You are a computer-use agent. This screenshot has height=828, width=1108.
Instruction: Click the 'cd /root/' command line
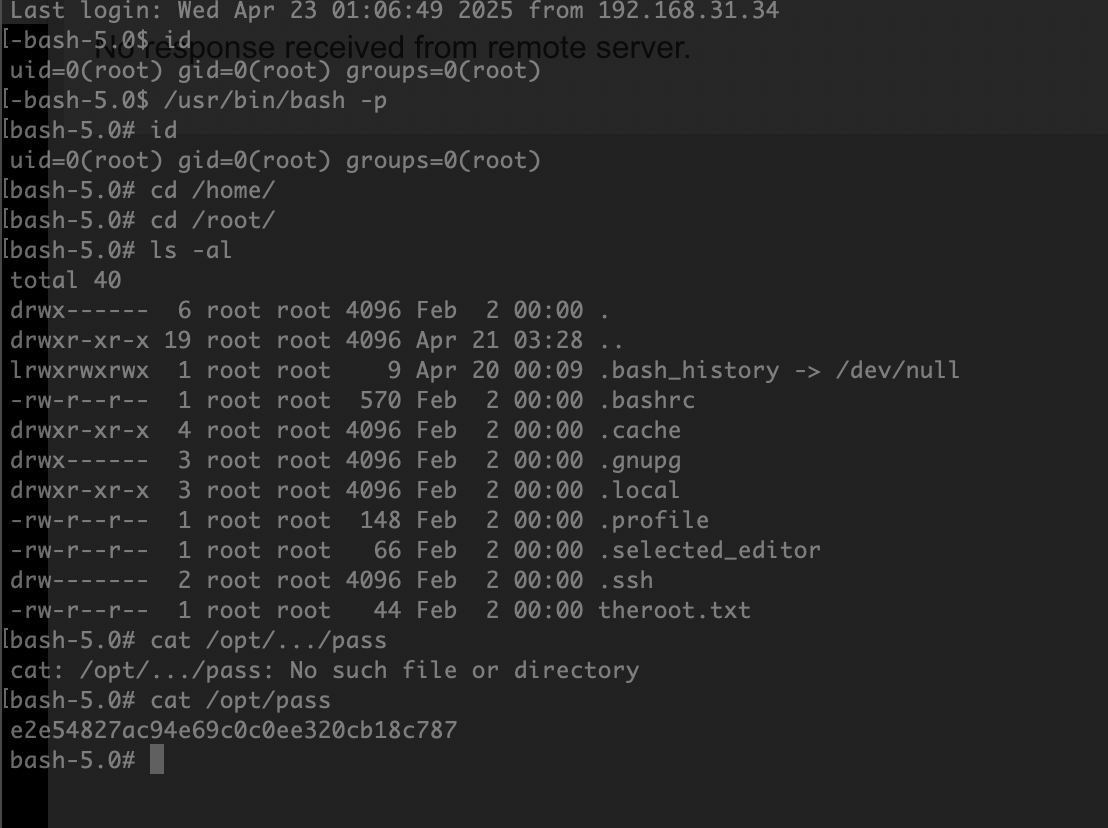point(212,220)
